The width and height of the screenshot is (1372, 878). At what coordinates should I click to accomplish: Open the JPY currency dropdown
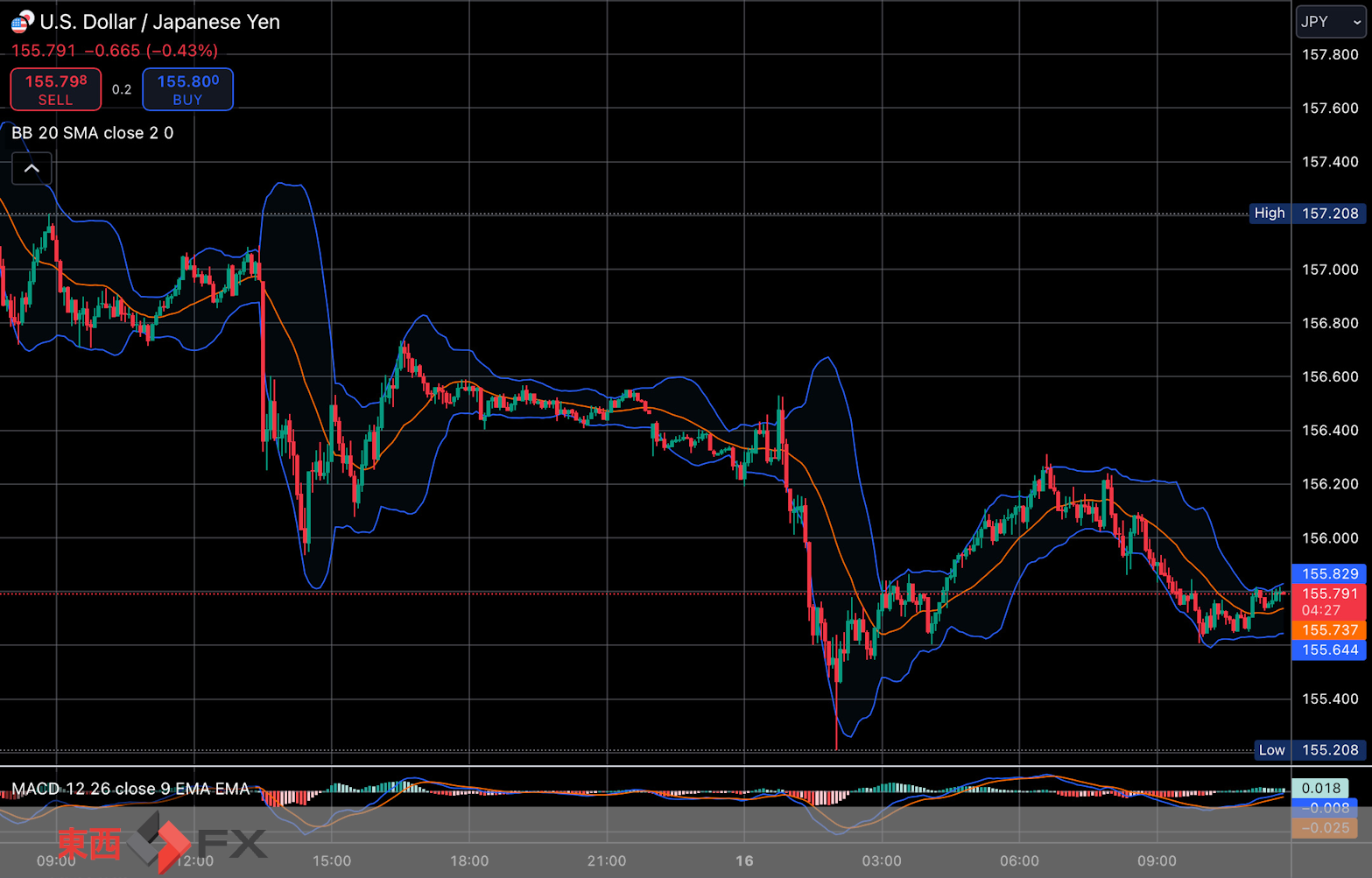tap(1330, 22)
